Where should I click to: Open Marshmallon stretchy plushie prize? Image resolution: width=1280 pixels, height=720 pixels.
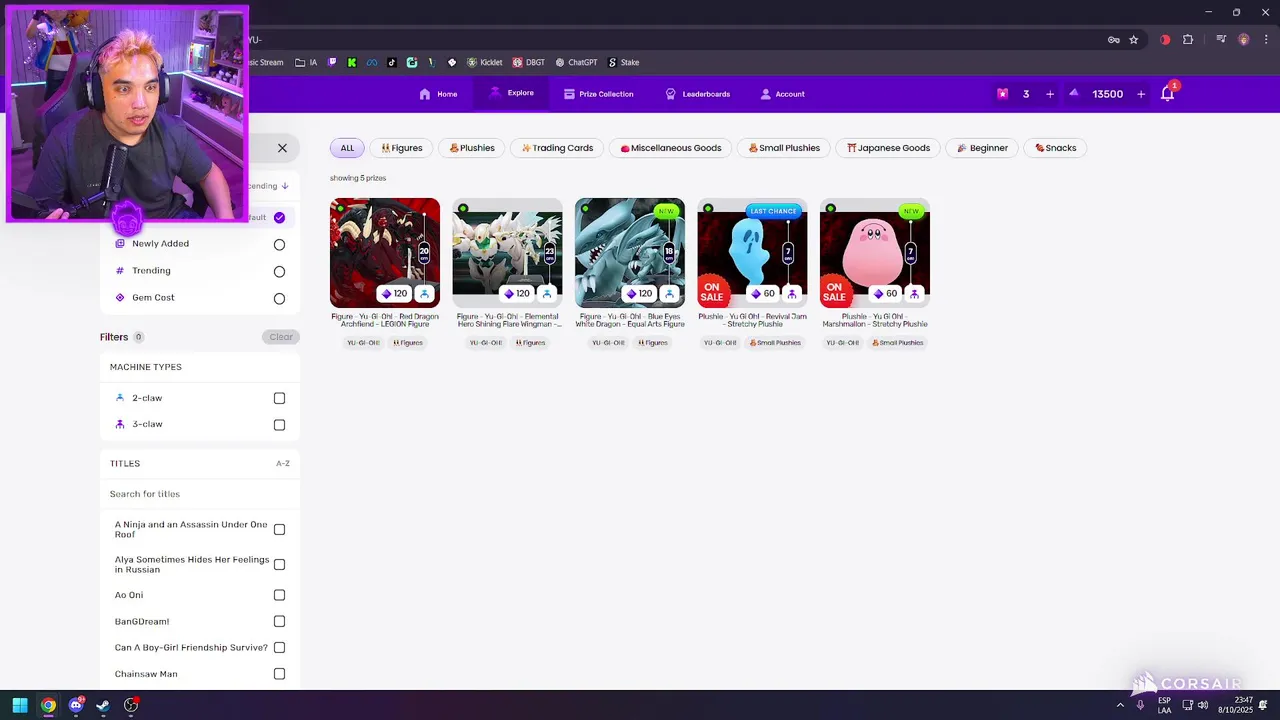[x=875, y=253]
